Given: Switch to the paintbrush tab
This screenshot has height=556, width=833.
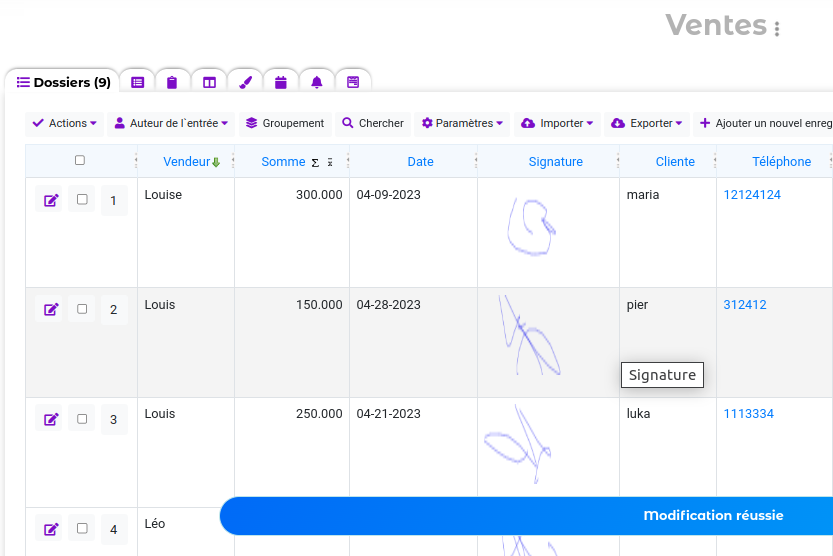Looking at the screenshot, I should point(245,82).
